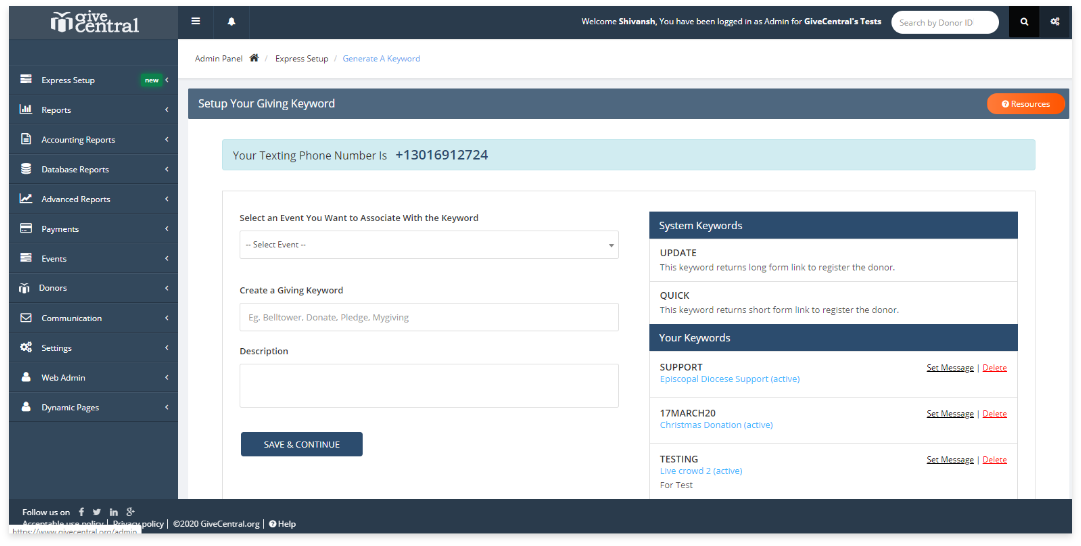The image size is (1081, 546).
Task: Click the Google Plus footer icon
Action: (x=131, y=512)
